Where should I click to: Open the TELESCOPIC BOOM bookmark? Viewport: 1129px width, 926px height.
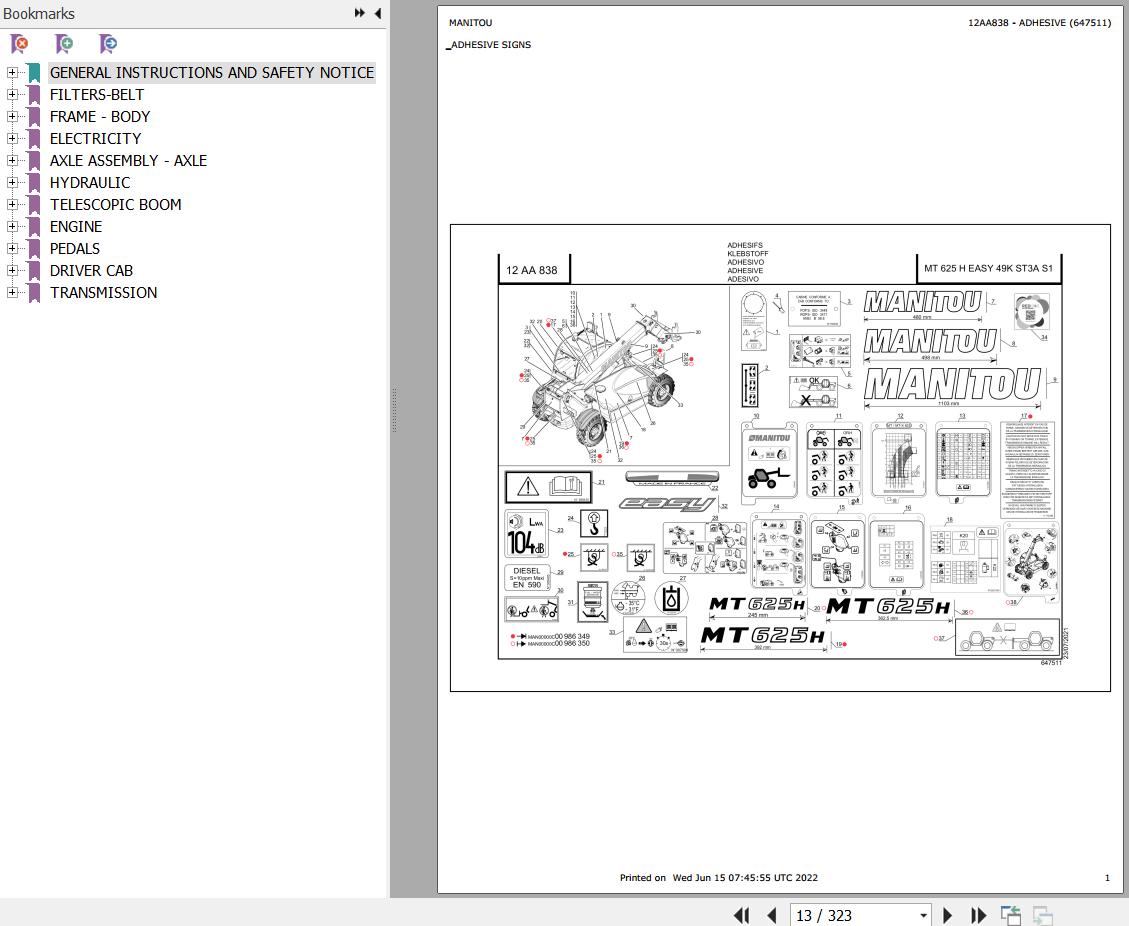[x=115, y=204]
